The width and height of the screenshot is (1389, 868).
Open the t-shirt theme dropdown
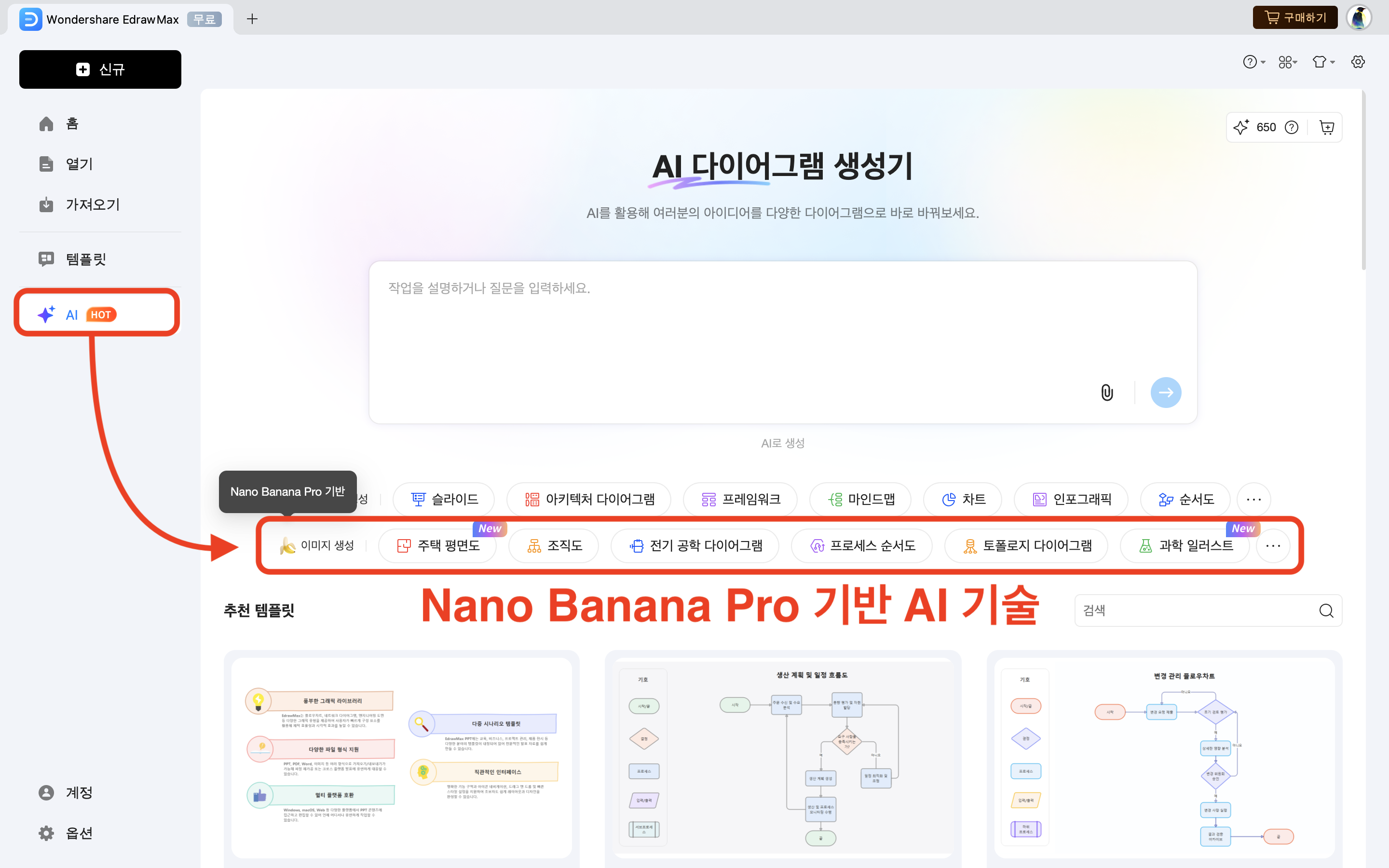1323,61
